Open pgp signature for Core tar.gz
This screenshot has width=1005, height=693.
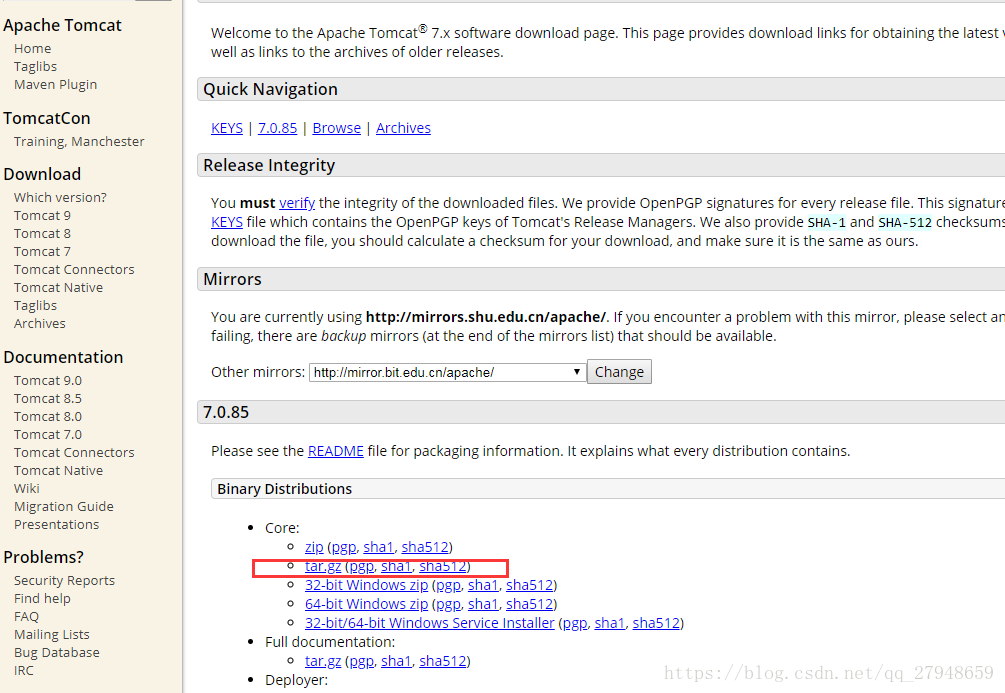coord(361,567)
